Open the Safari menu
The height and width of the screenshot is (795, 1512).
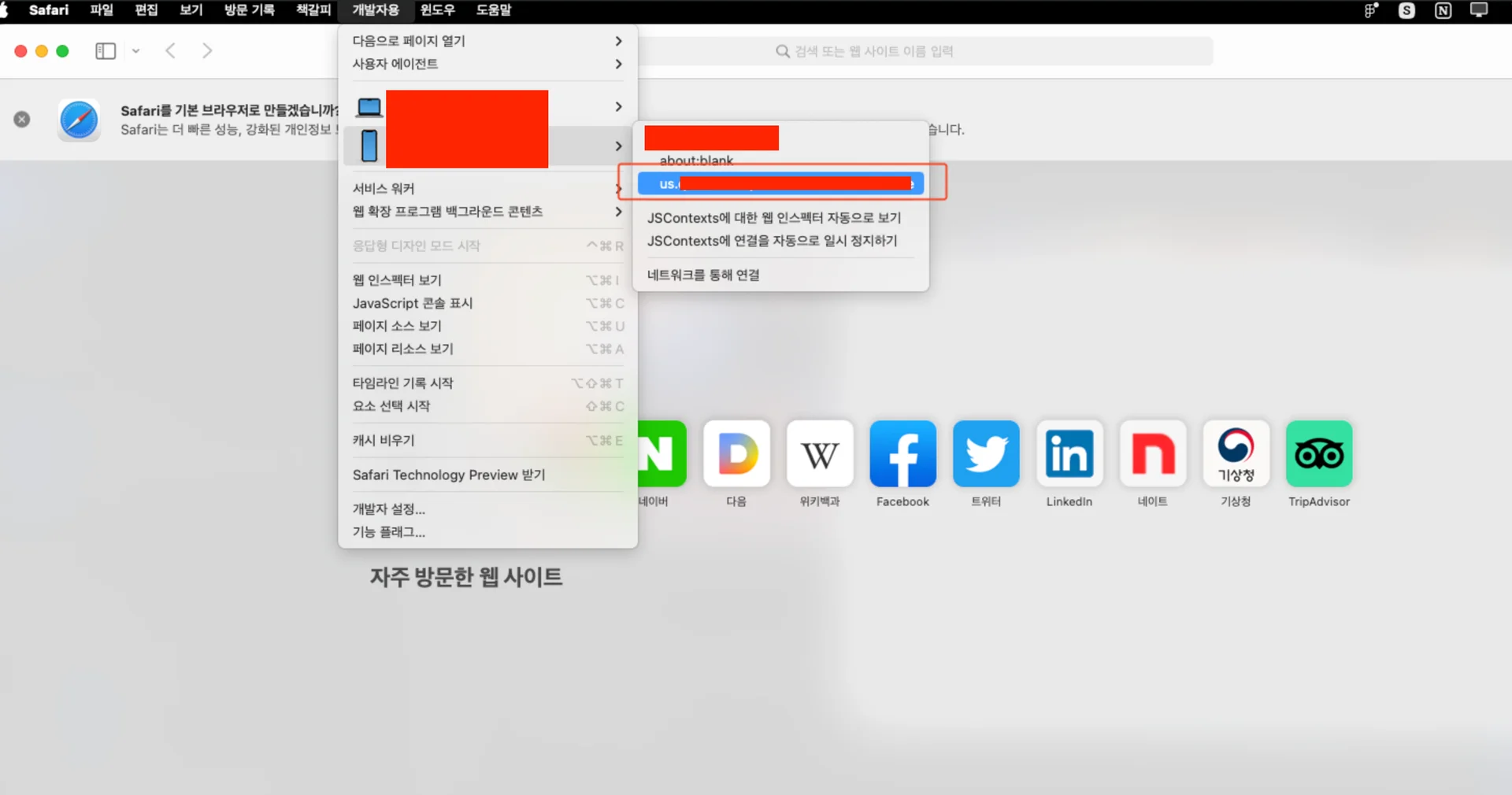pos(49,10)
